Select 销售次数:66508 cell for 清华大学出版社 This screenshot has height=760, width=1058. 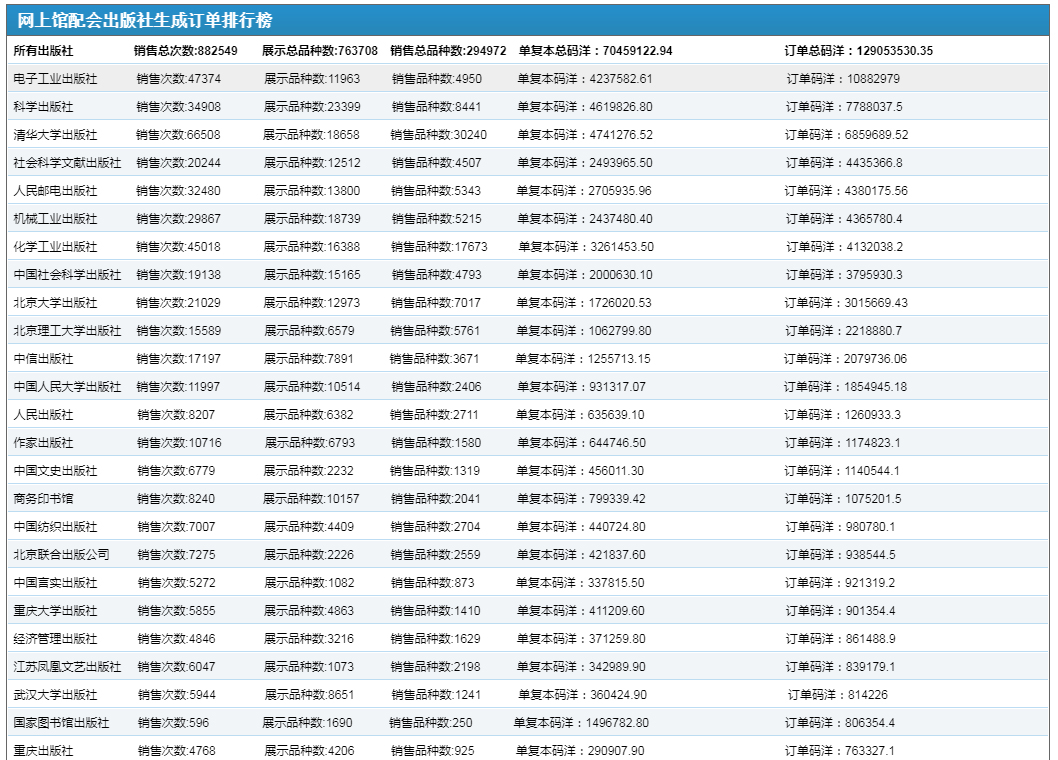[x=179, y=135]
